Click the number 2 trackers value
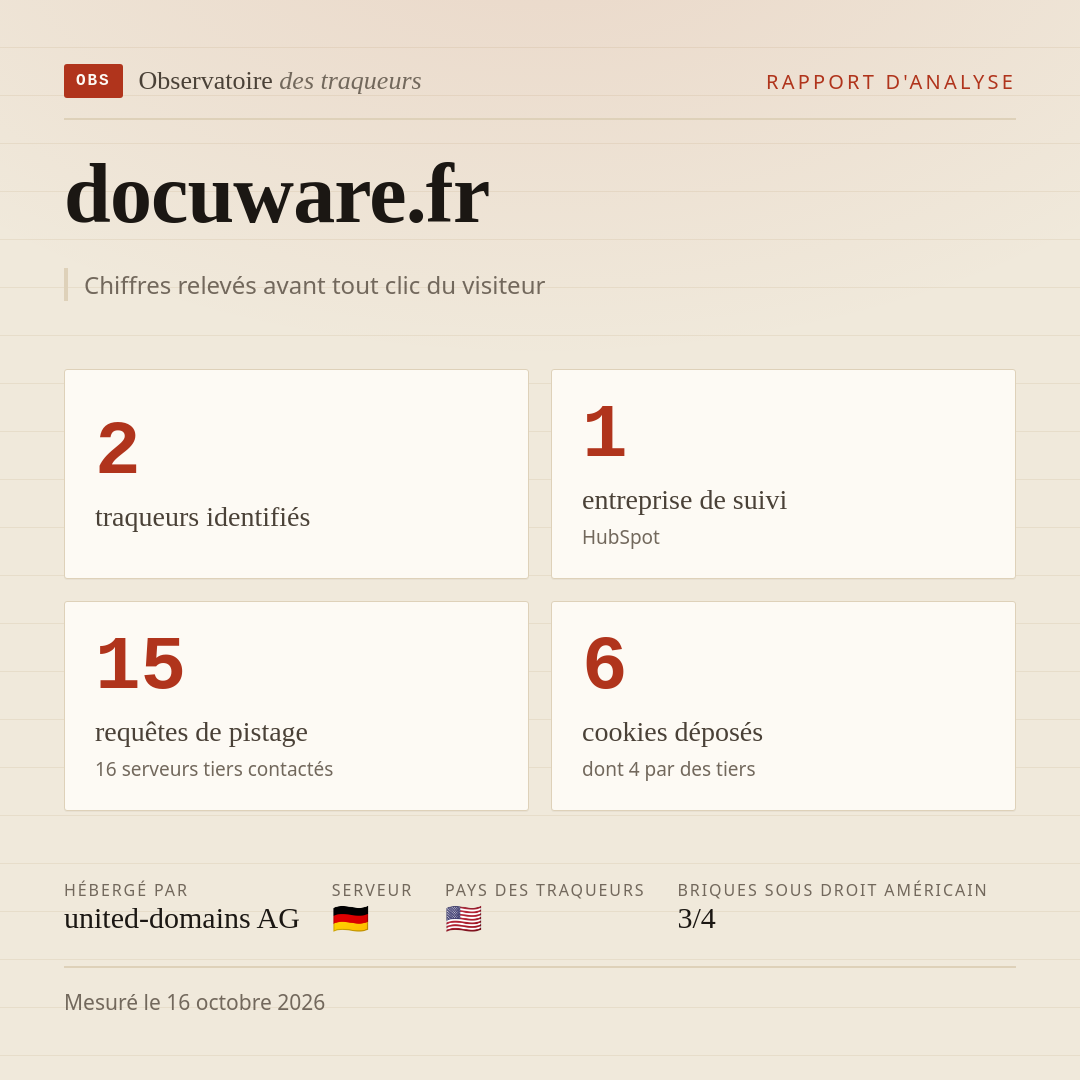 (x=118, y=448)
